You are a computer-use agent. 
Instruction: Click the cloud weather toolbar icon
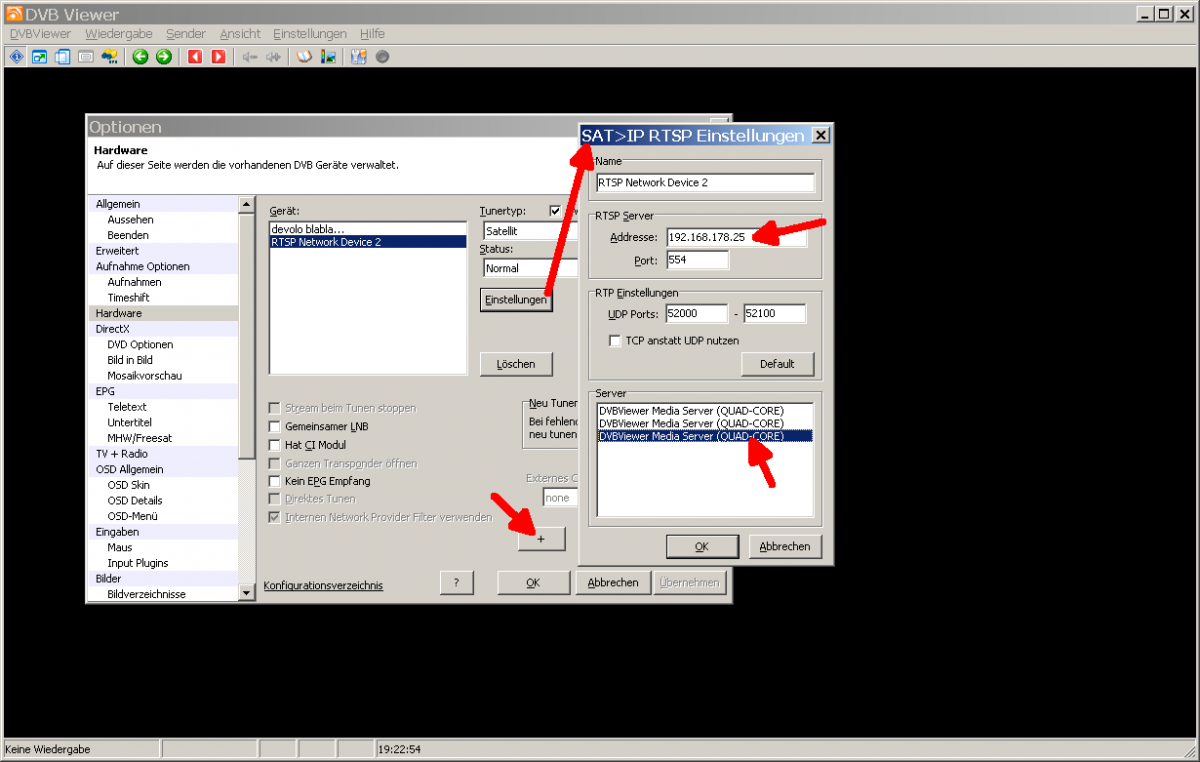(x=110, y=57)
